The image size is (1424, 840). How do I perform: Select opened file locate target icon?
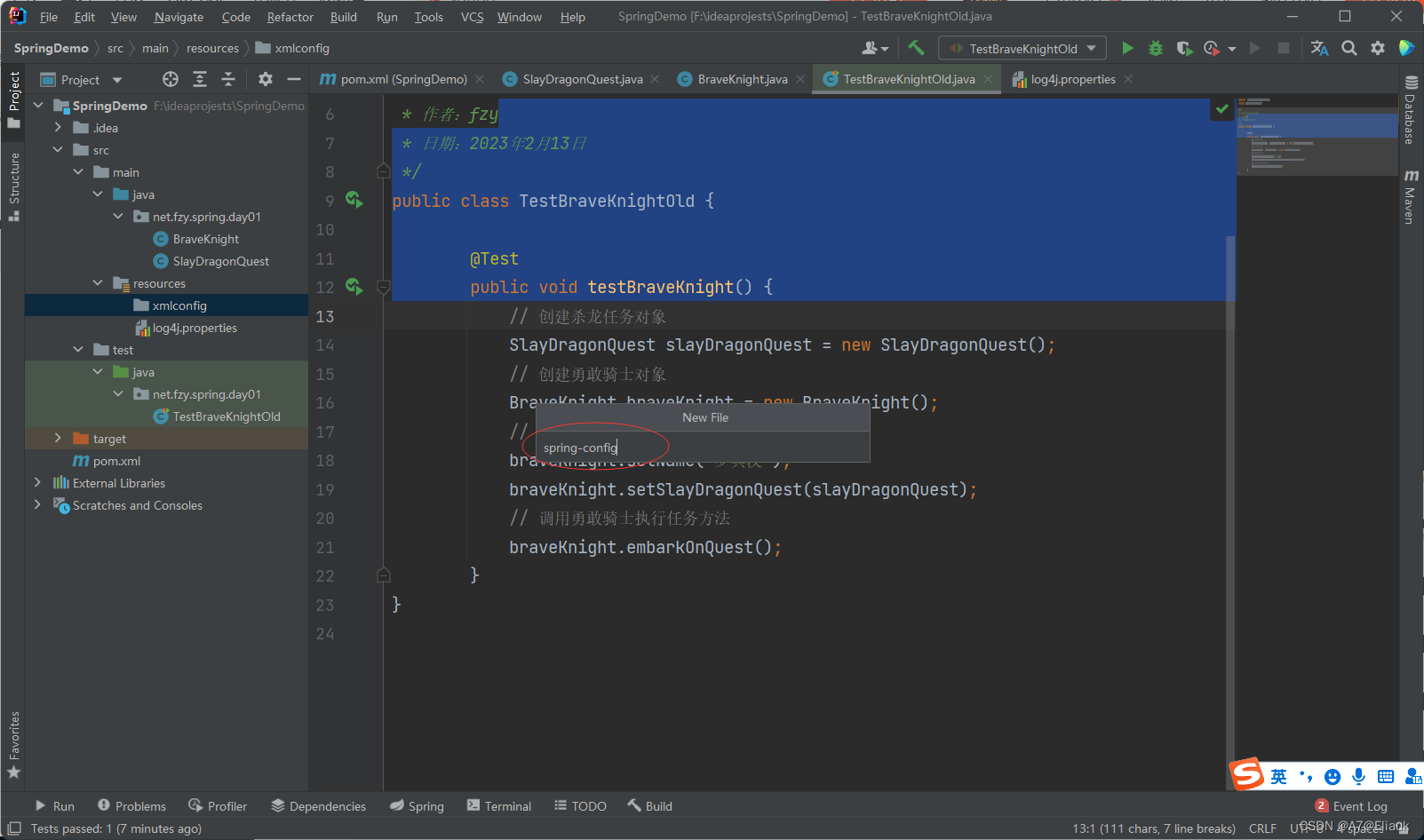[x=171, y=79]
